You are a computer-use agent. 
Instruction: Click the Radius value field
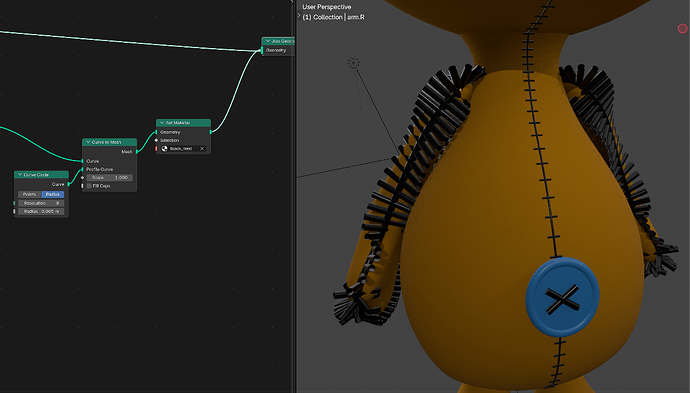pos(41,211)
